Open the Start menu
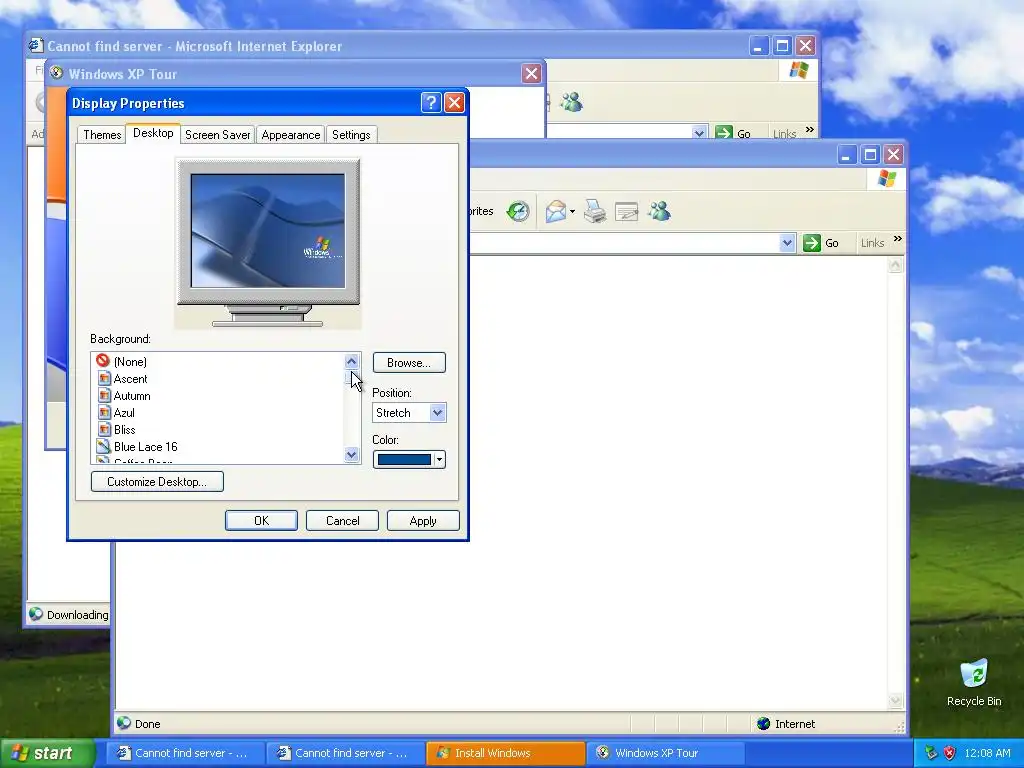The height and width of the screenshot is (768, 1024). [x=46, y=753]
